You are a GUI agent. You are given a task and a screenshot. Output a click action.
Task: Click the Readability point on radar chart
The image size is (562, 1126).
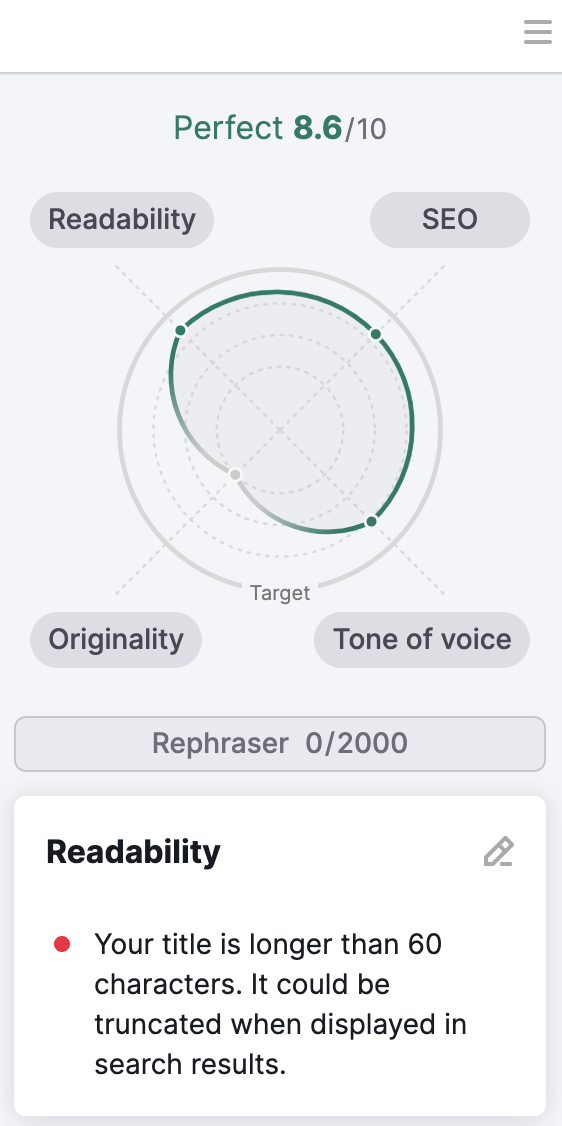[x=181, y=330]
